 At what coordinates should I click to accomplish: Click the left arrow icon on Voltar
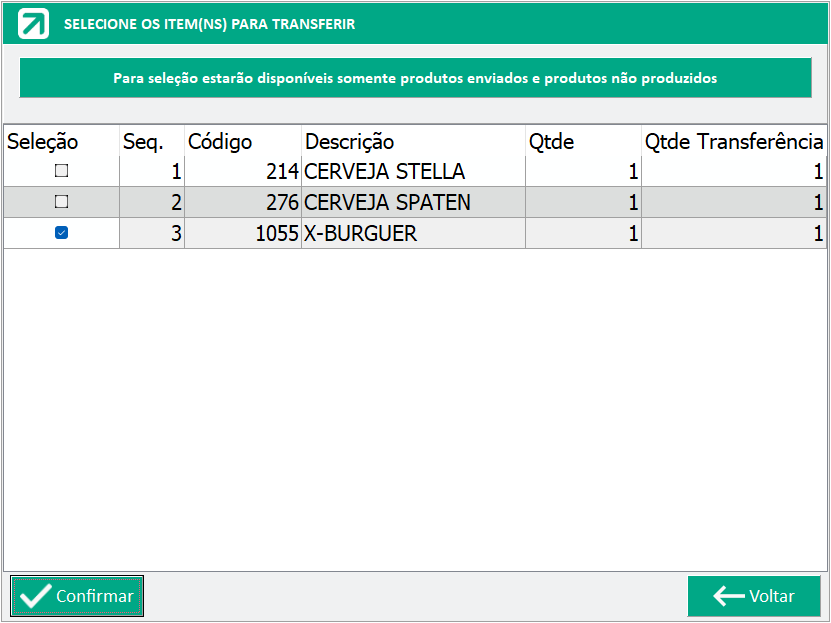(729, 596)
